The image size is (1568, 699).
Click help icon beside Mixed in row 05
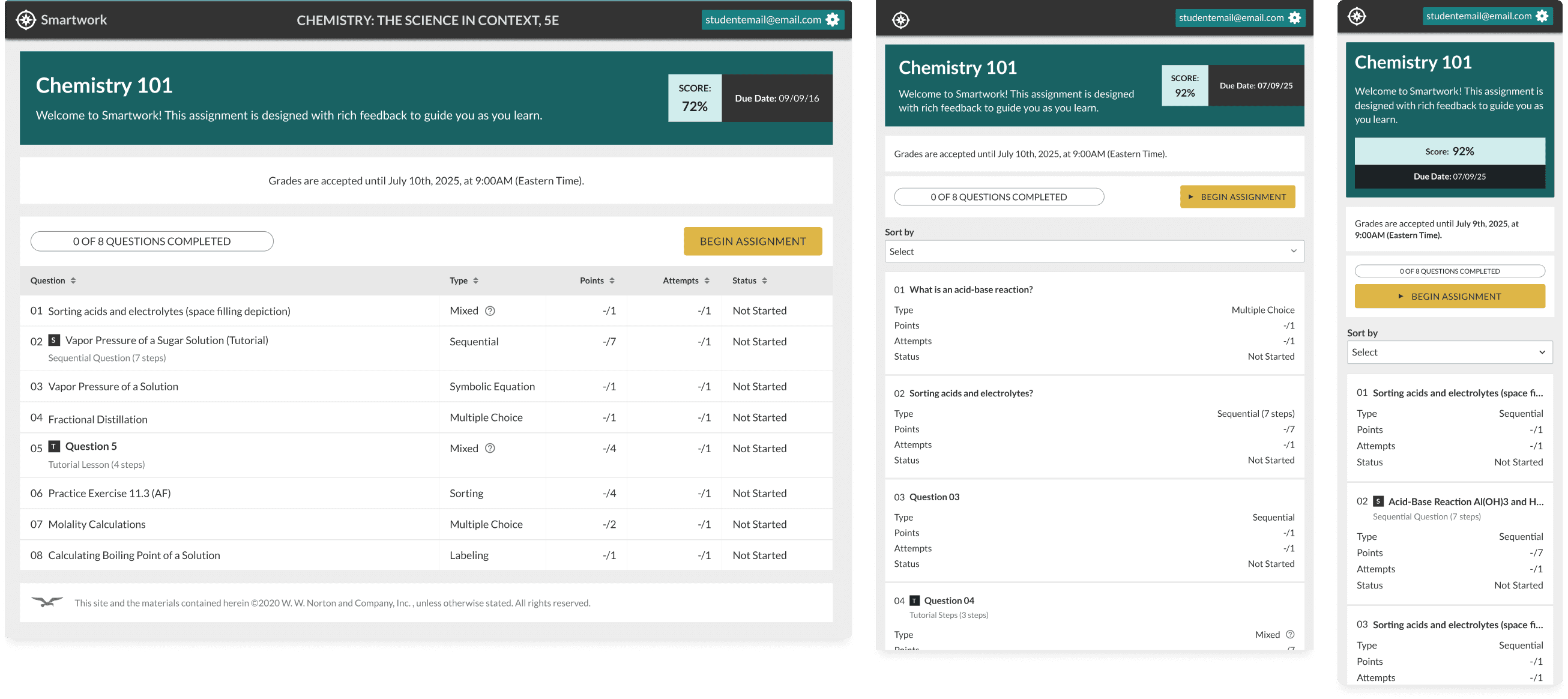pos(490,449)
